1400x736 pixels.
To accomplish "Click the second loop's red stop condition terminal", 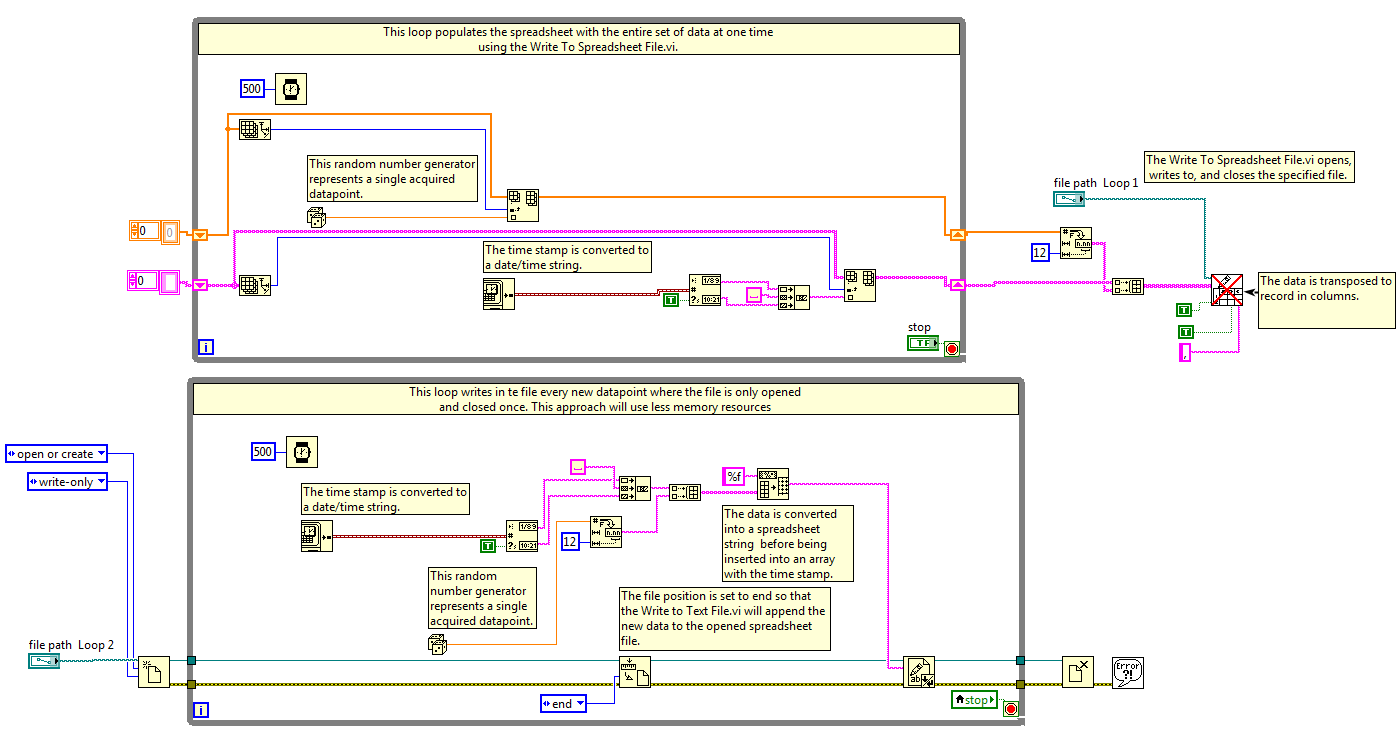I will pyautogui.click(x=1010, y=709).
